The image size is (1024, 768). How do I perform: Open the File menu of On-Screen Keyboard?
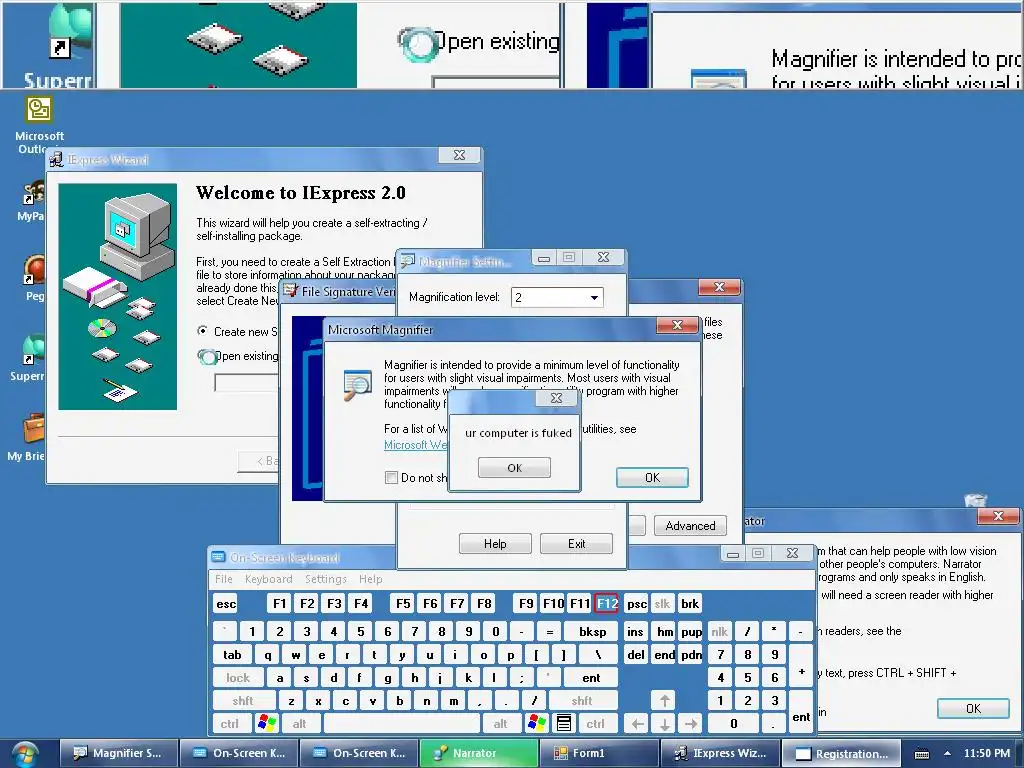pos(223,579)
